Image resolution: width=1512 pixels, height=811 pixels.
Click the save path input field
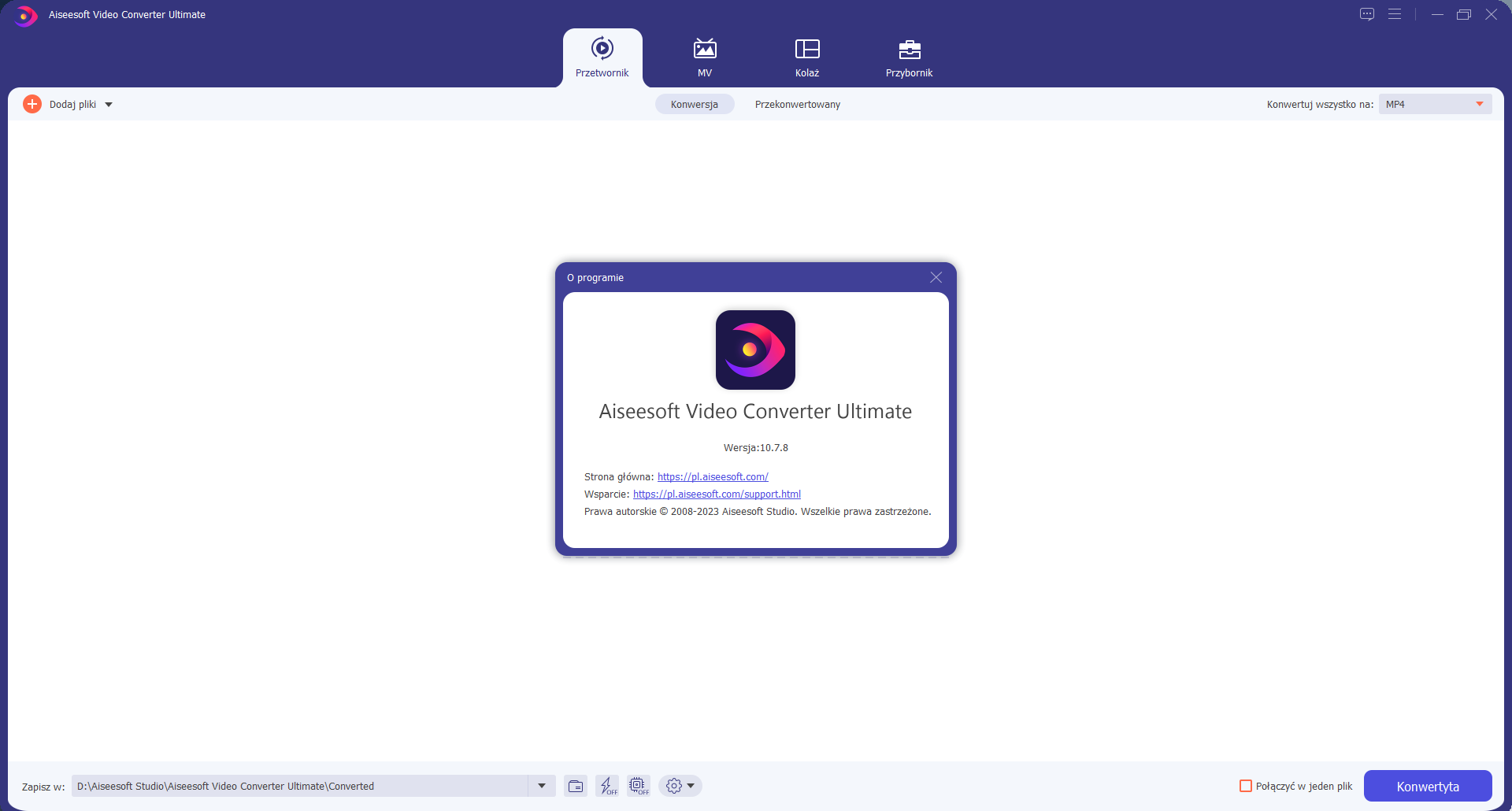click(300, 786)
